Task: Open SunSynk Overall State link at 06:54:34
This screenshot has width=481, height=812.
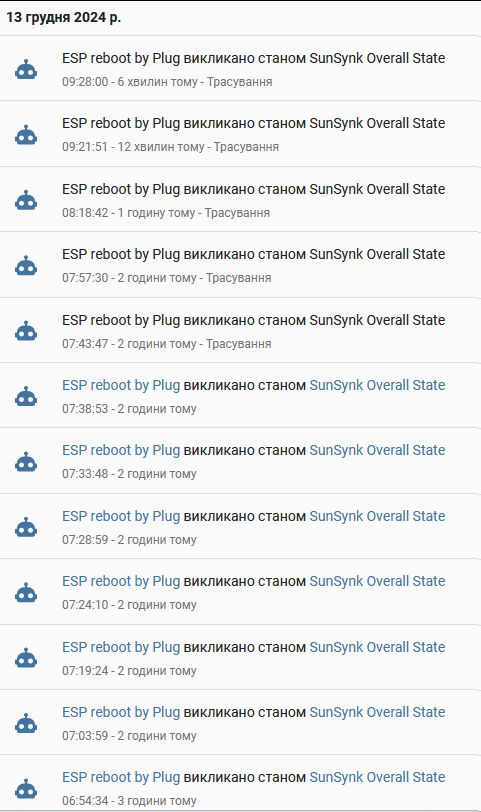Action: pos(377,777)
